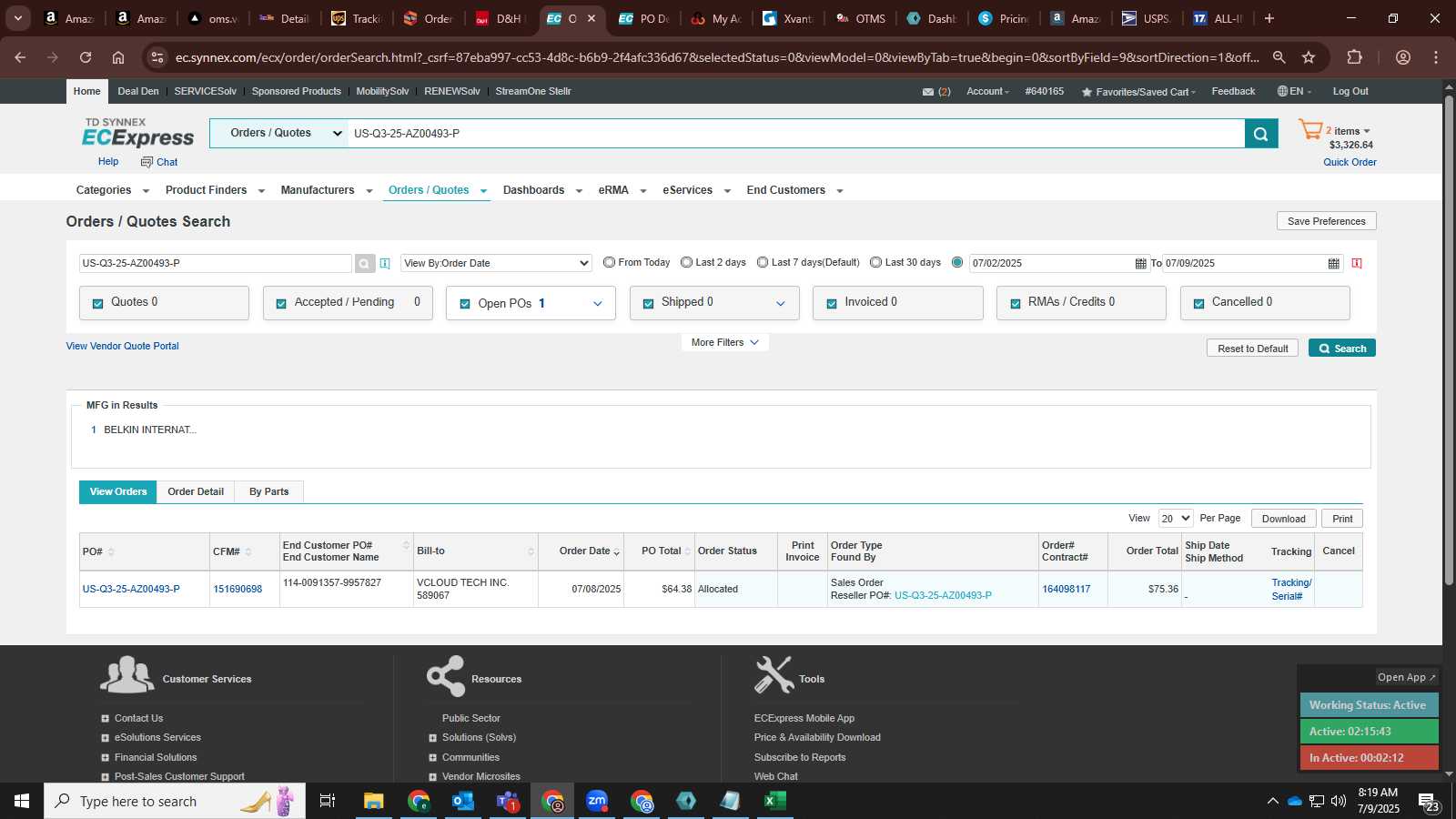Screen dimensions: 1456x819
Task: Toggle the Quotes checkbox
Action: point(97,304)
